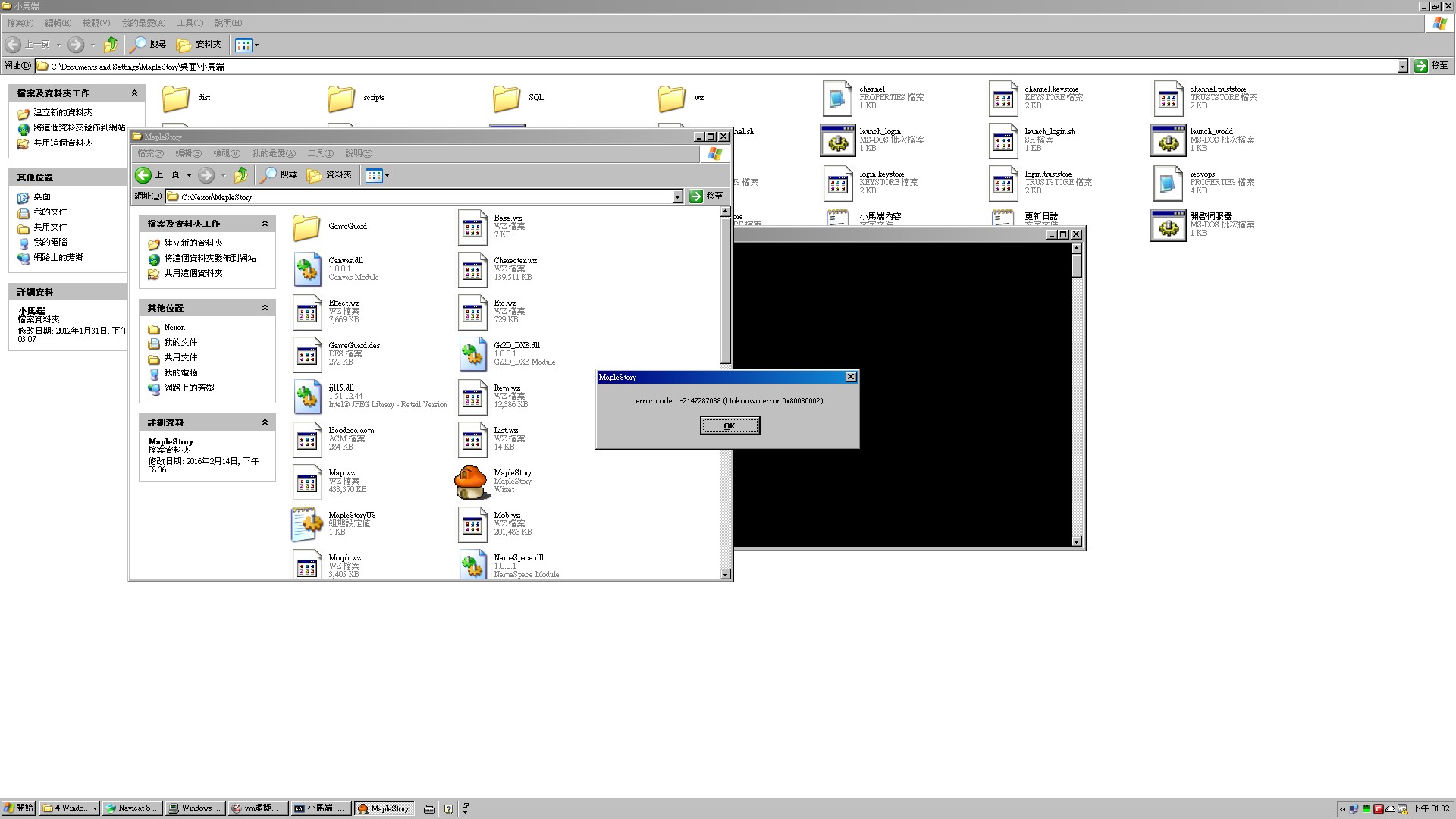Click the scroll down arrow of the MapleStory file list
The image size is (1456, 819).
[x=726, y=575]
